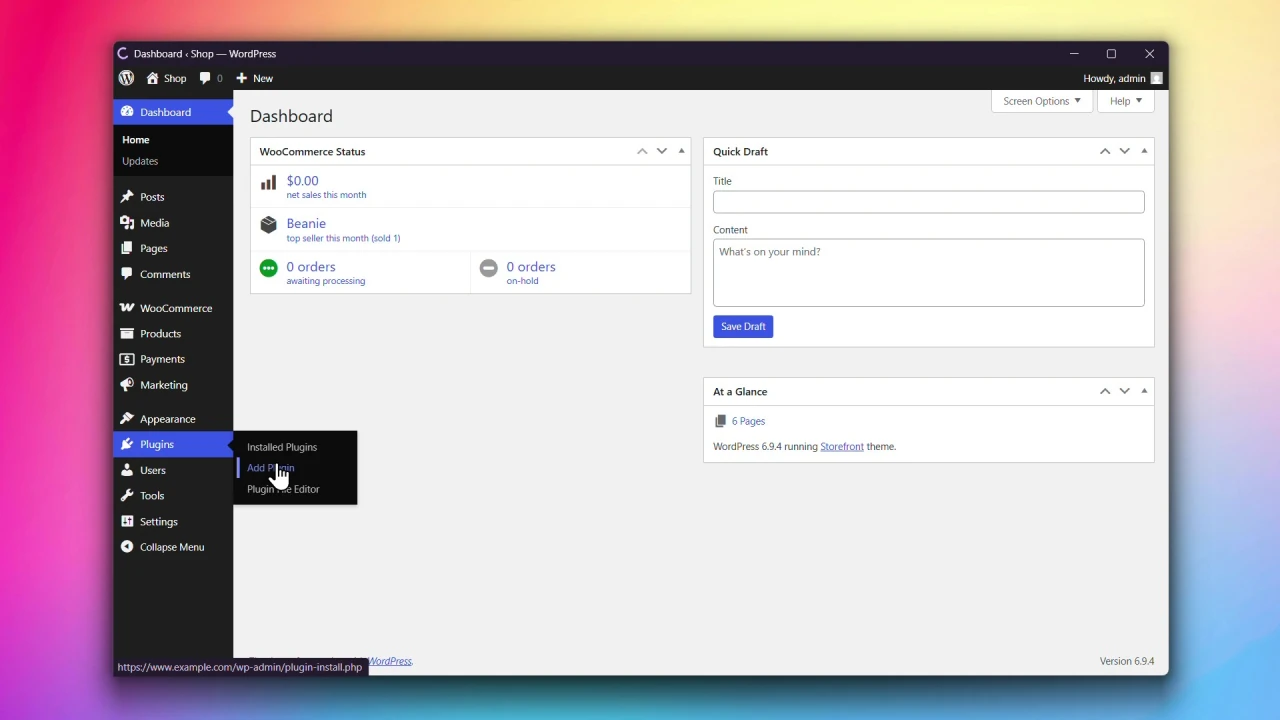This screenshot has height=720, width=1280.
Task: Click the green awaiting processing orders icon
Action: click(268, 268)
